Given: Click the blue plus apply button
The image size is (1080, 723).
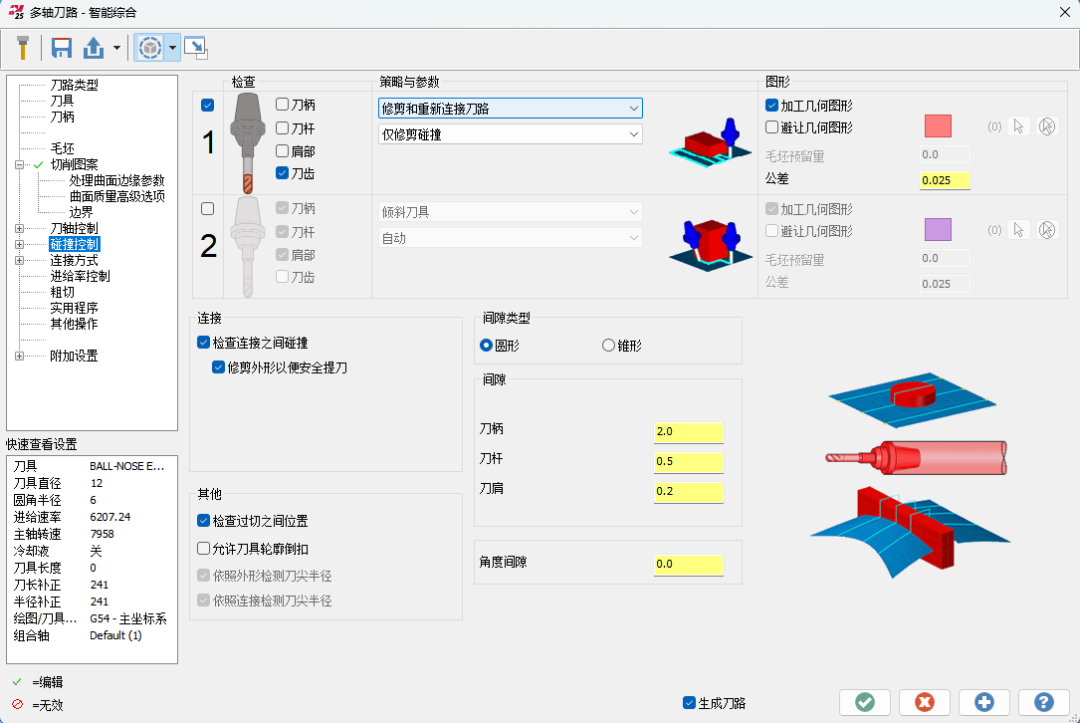Looking at the screenshot, I should tap(984, 702).
